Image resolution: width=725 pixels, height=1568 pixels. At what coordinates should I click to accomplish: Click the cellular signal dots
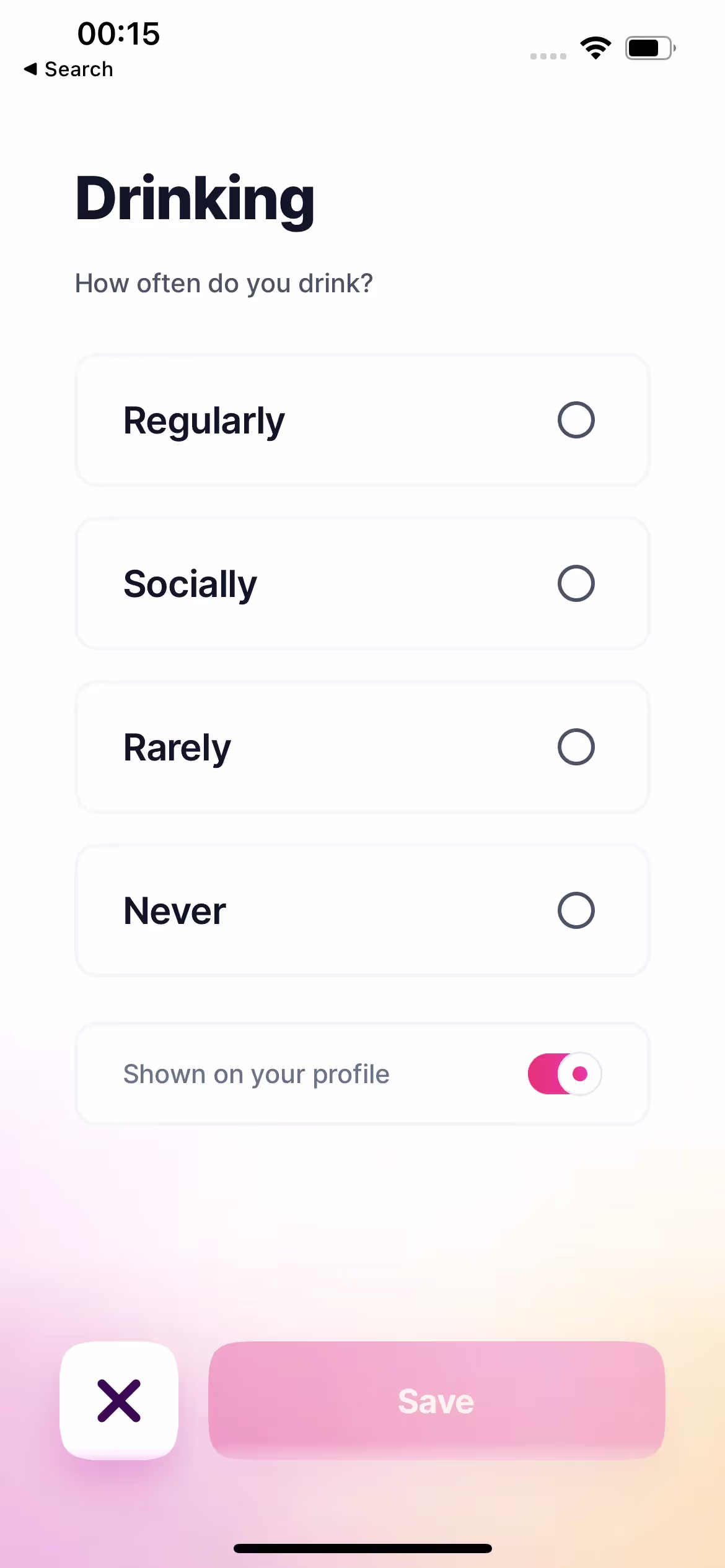click(x=548, y=56)
